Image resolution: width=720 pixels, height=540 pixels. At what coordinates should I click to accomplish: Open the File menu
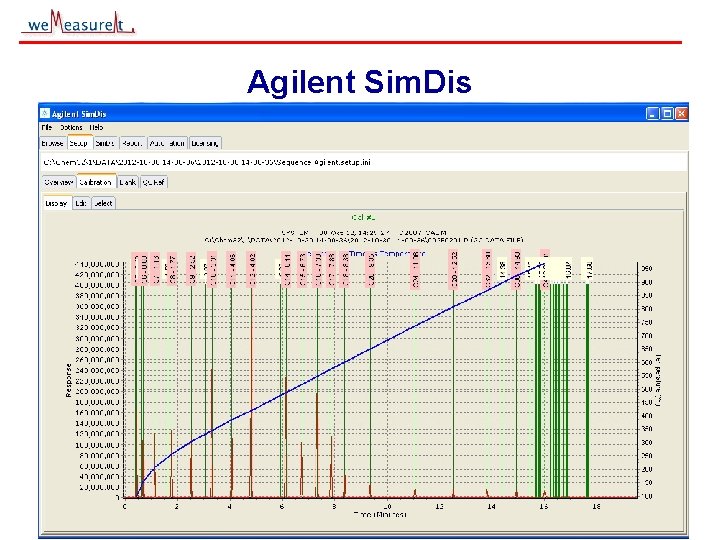click(x=46, y=127)
